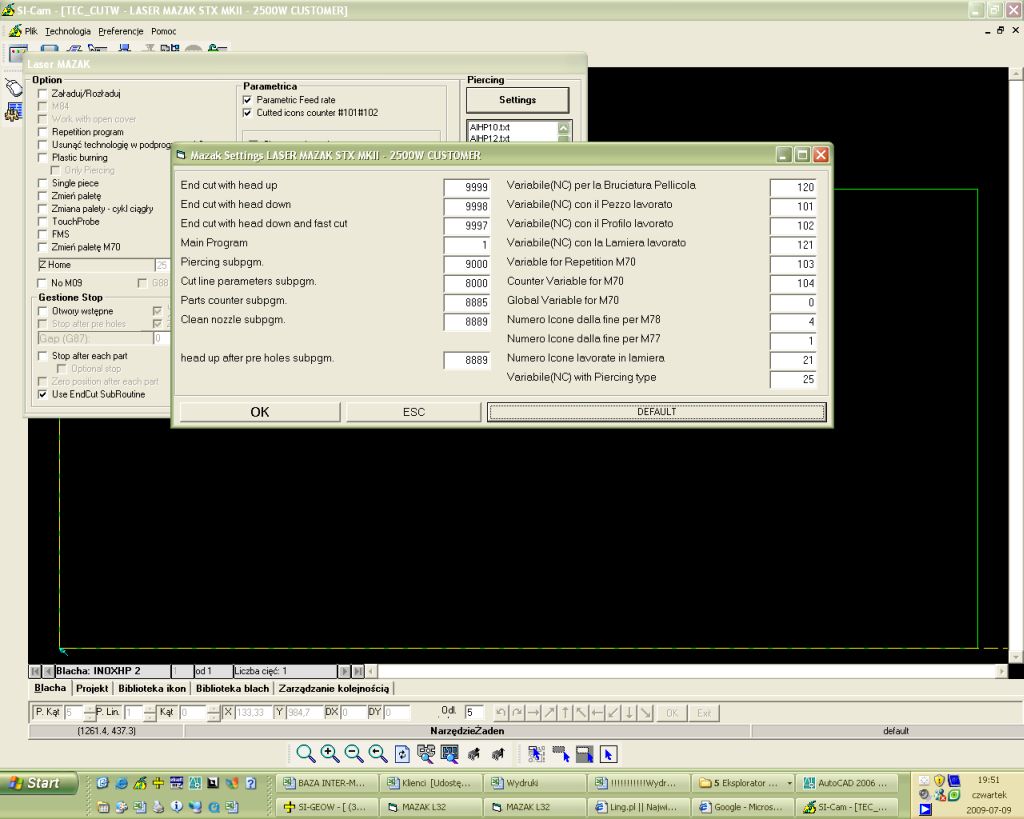
Task: Click the Variabile(NC) with Piercing type field
Action: (x=793, y=379)
